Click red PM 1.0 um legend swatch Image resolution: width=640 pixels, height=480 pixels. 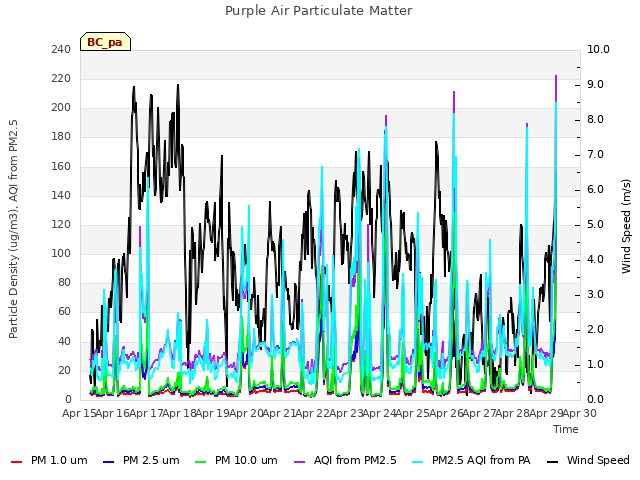point(16,462)
